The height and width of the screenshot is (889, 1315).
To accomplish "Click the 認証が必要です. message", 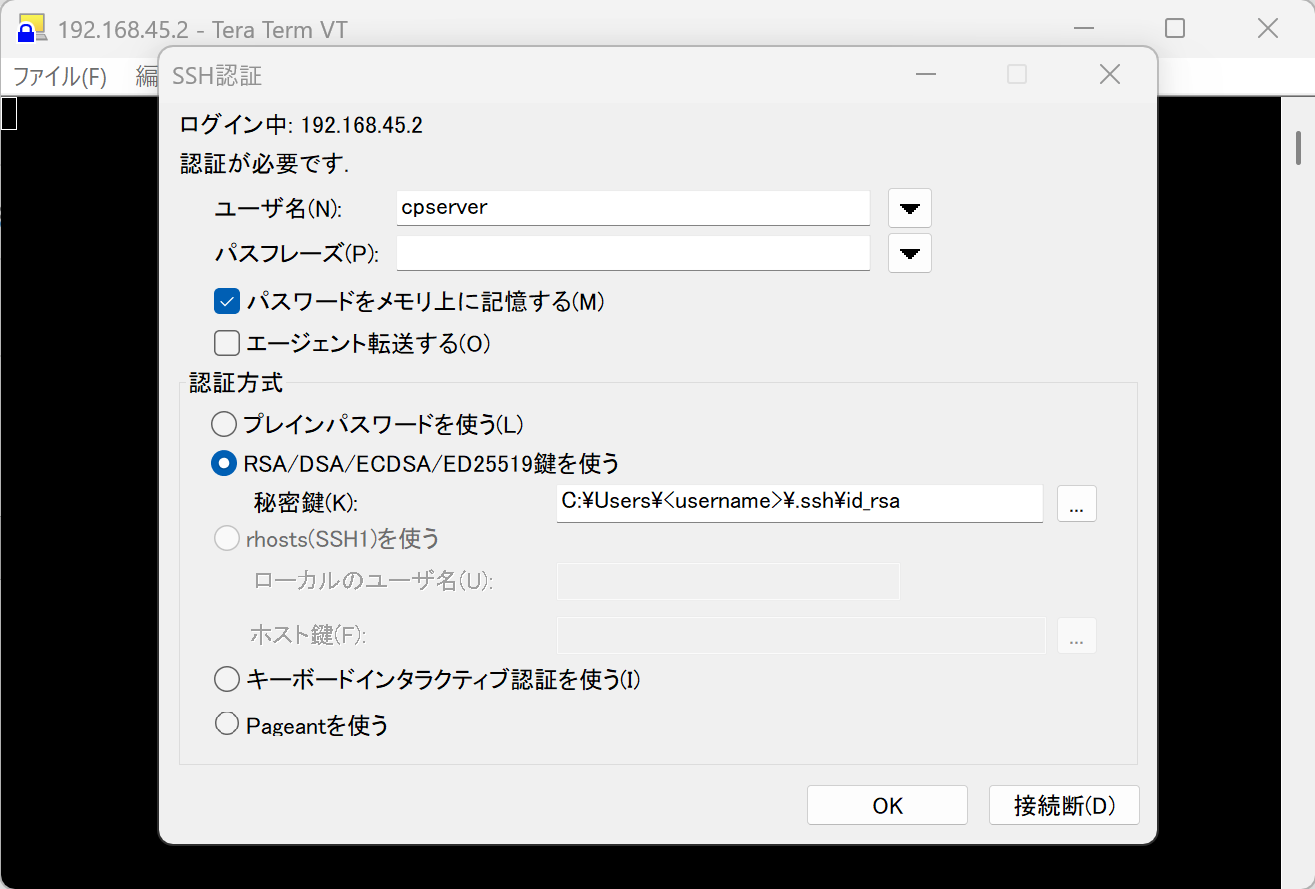I will click(264, 164).
